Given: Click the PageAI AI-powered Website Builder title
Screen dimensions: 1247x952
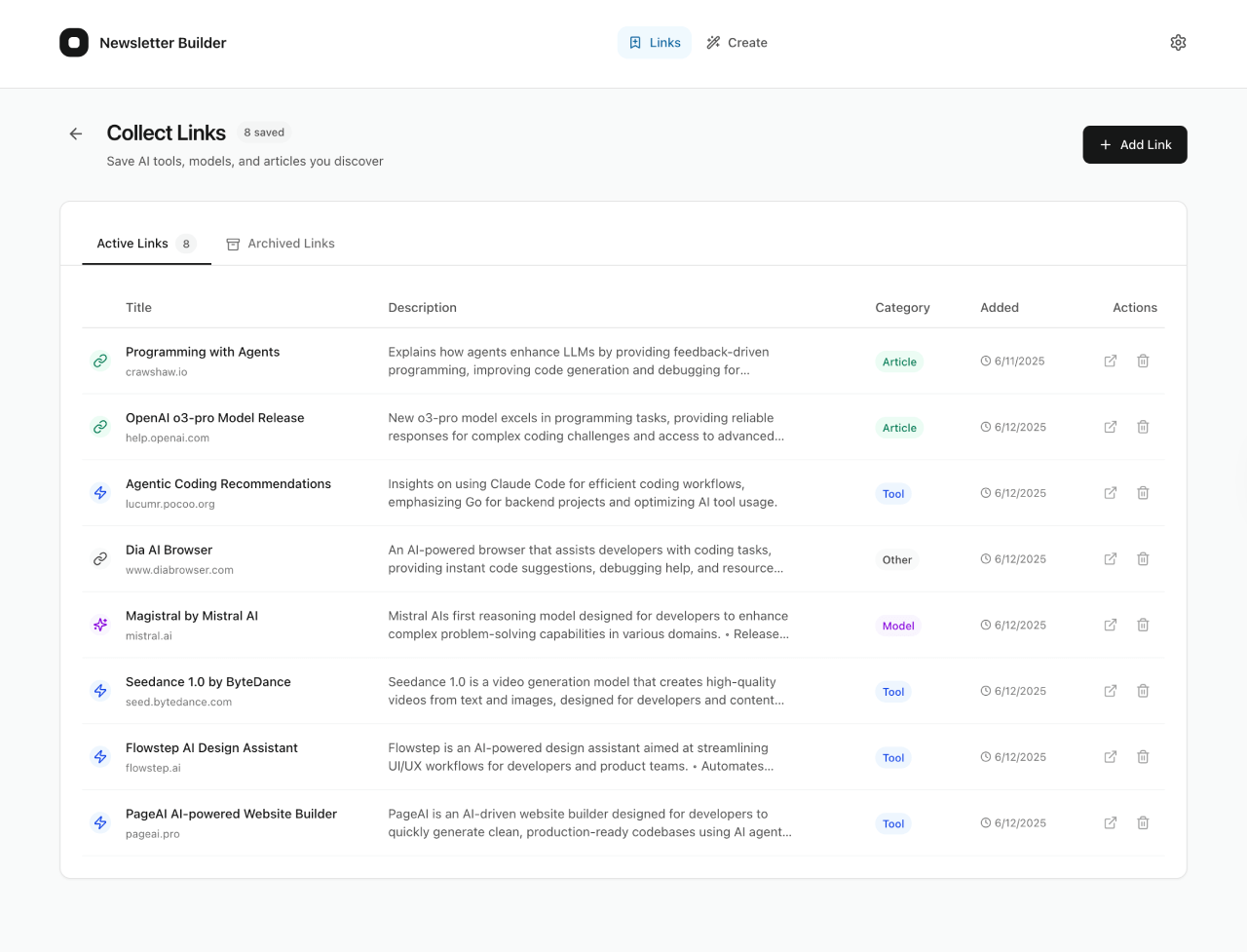Looking at the screenshot, I should coord(231,815).
